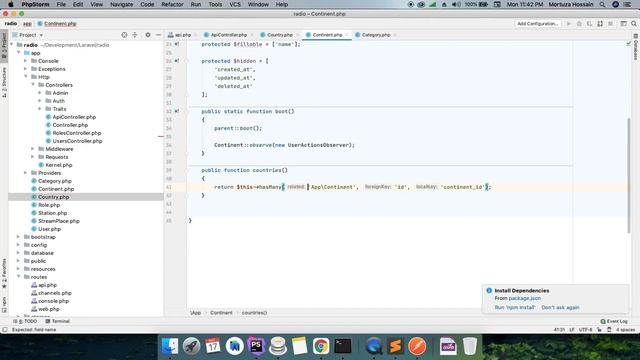Image resolution: width=640 pixels, height=360 pixels.
Task: Click the inspection checkmark at editor top-right
Action: tap(629, 44)
